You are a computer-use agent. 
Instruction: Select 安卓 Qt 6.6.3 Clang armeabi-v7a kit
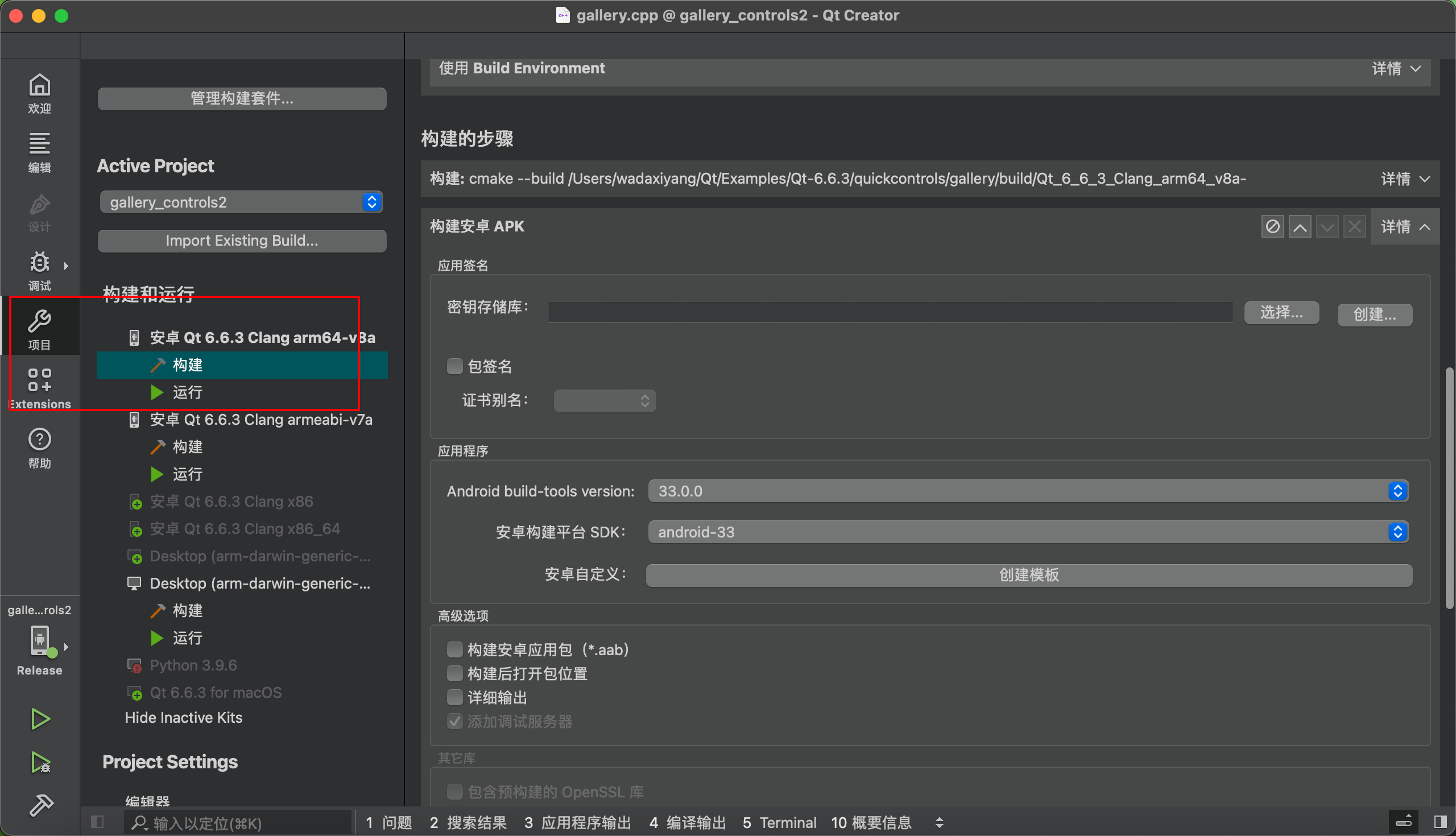coord(250,419)
